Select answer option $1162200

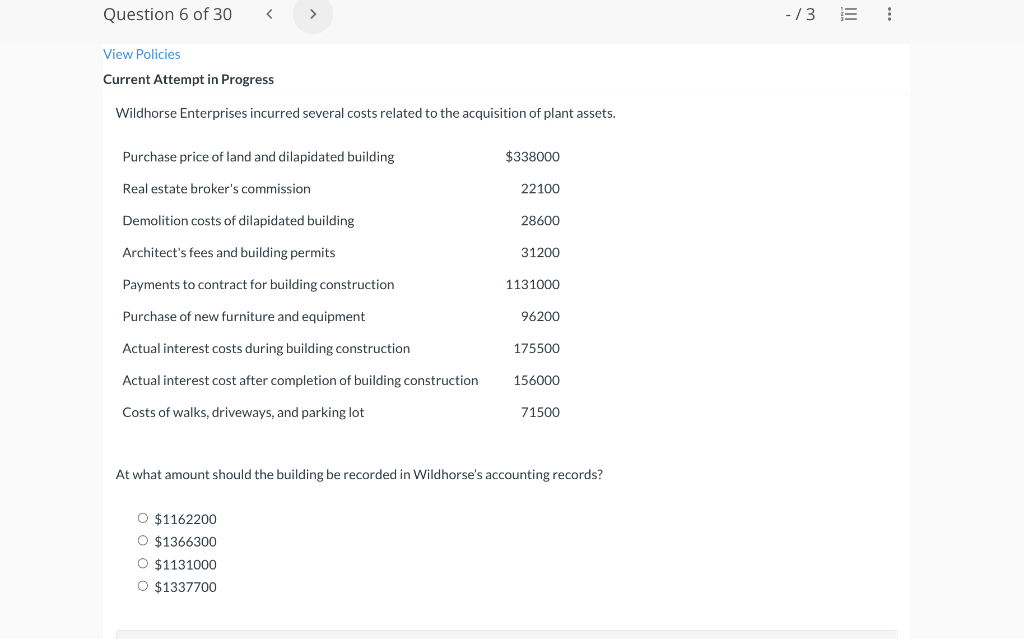coord(143,517)
